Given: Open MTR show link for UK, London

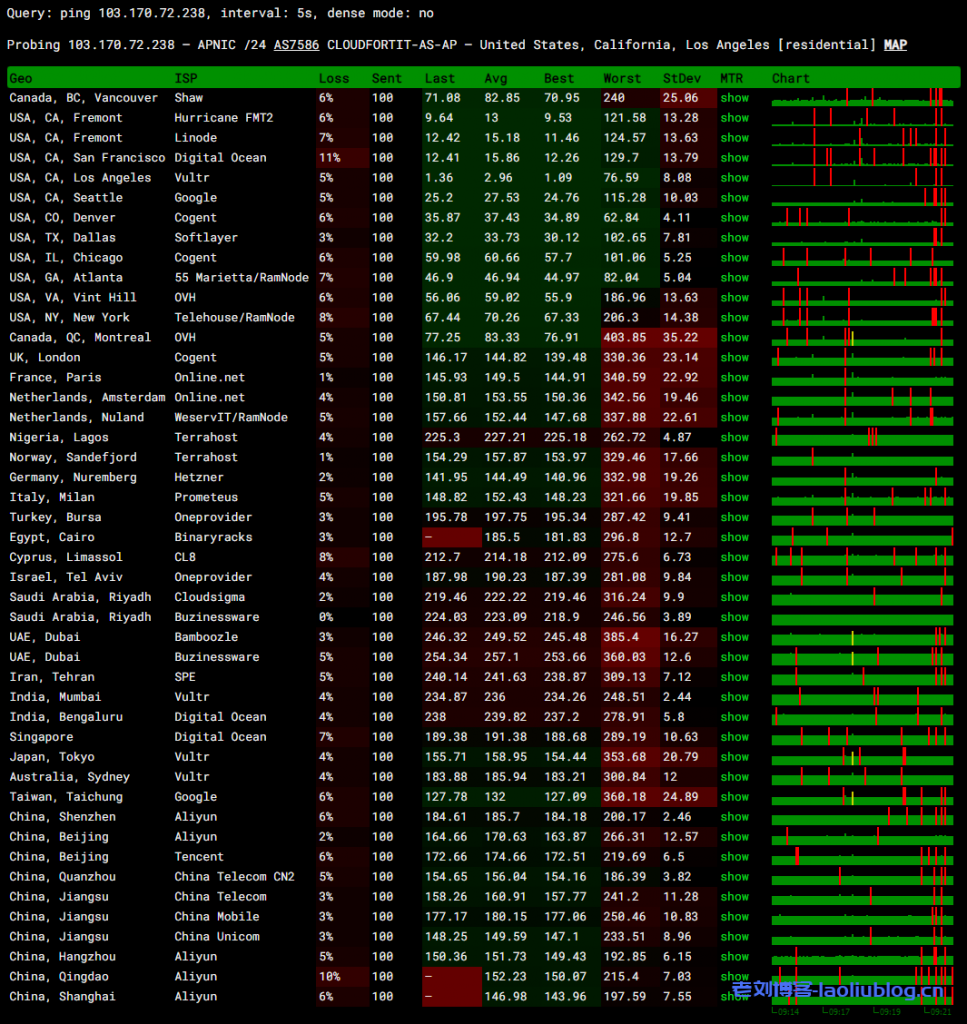Looking at the screenshot, I should click(x=734, y=357).
